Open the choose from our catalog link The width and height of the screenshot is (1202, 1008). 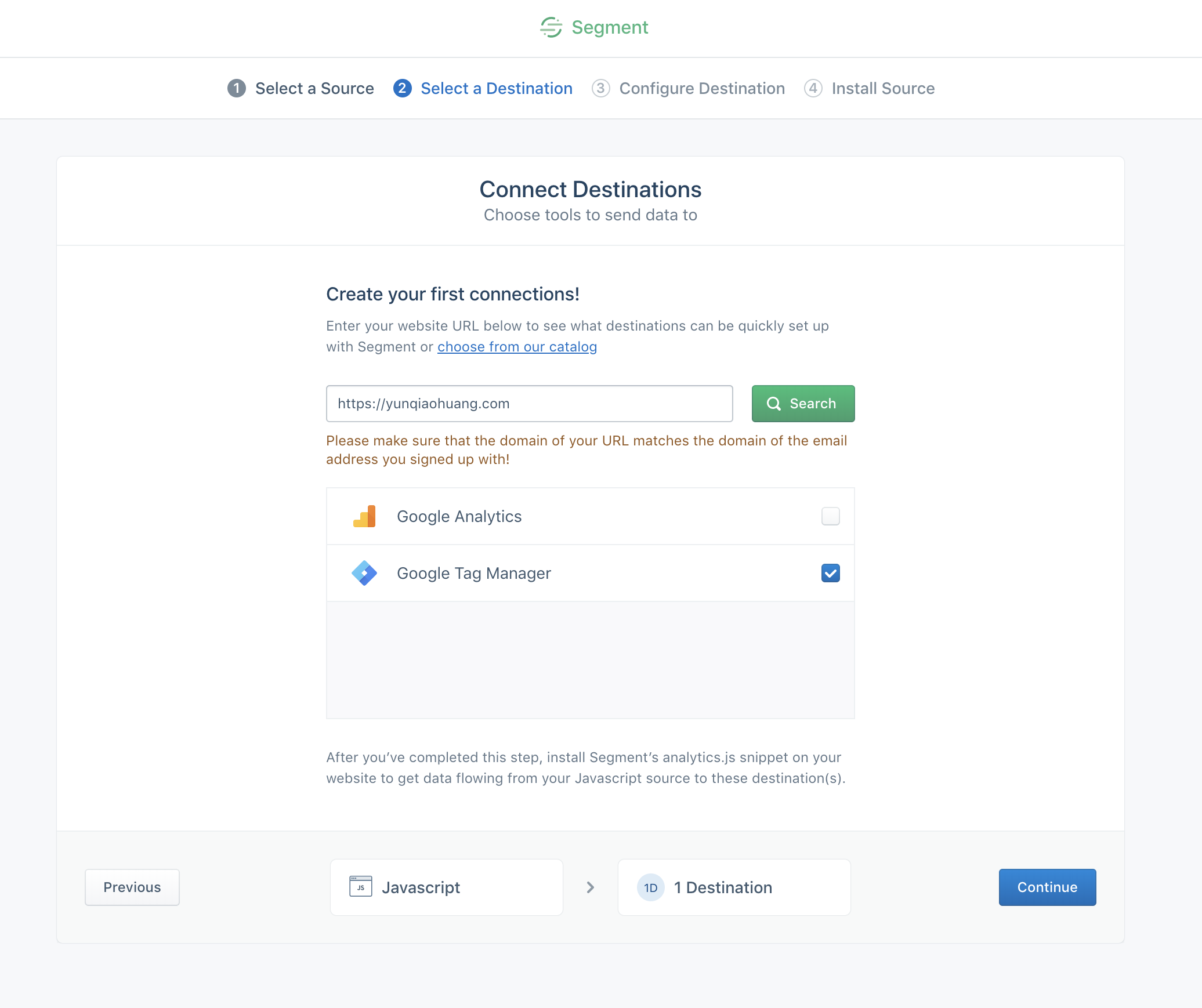pyautogui.click(x=517, y=347)
